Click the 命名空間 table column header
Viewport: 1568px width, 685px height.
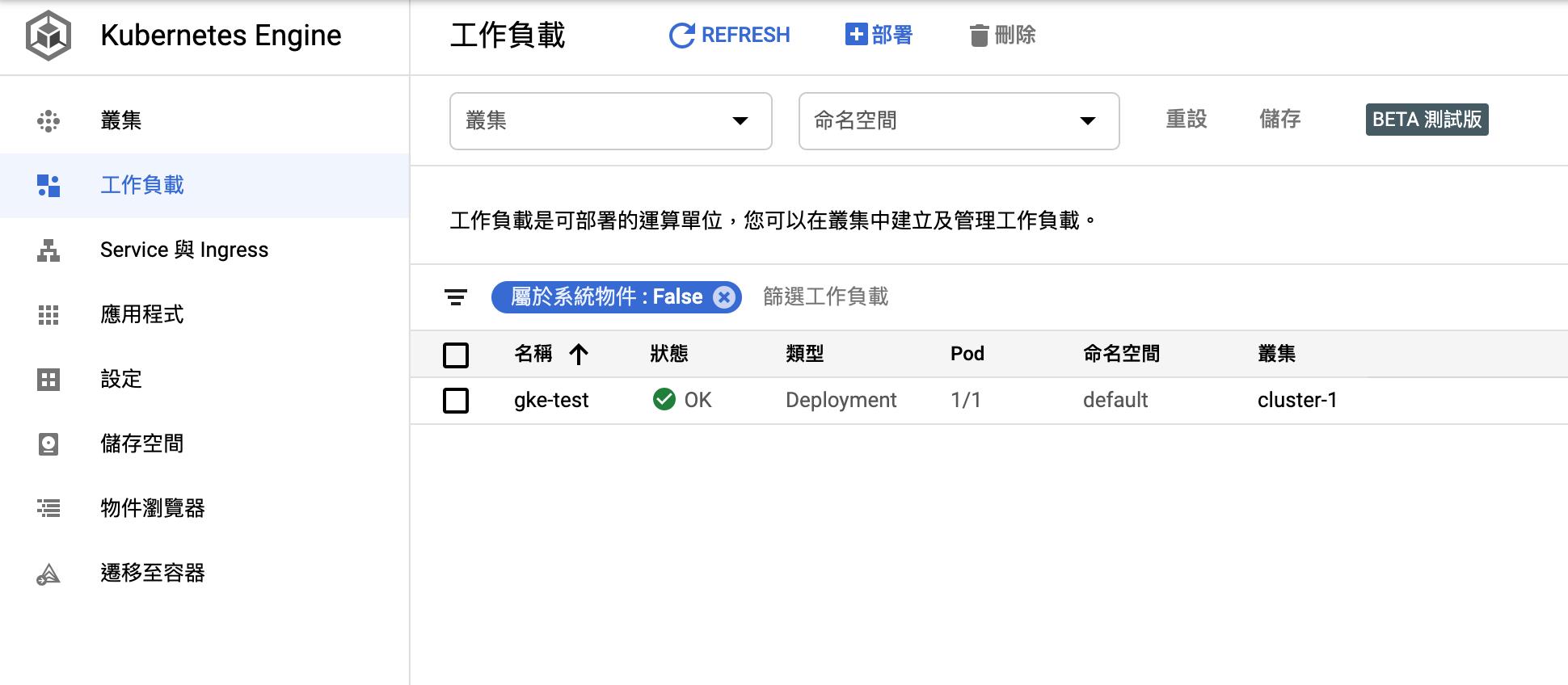tap(1122, 354)
